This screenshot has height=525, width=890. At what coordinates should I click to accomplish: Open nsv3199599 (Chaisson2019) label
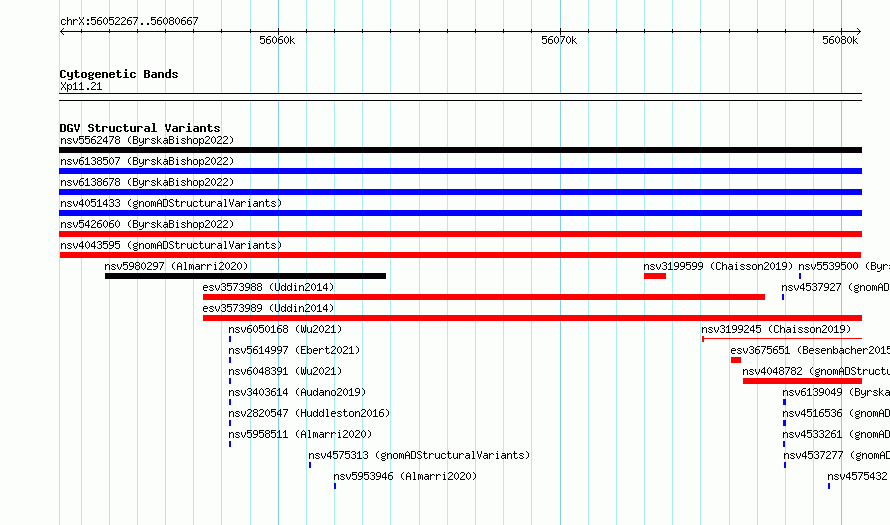point(718,266)
